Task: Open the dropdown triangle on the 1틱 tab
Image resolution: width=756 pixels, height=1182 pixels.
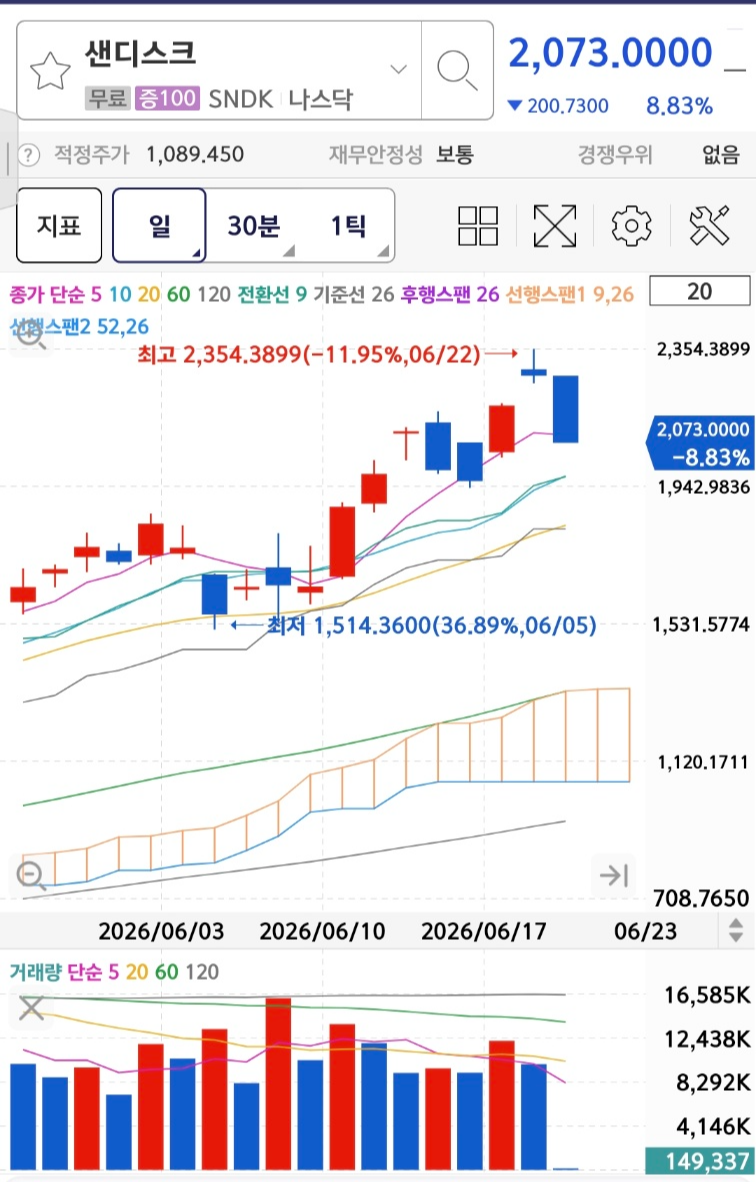Action: (383, 251)
